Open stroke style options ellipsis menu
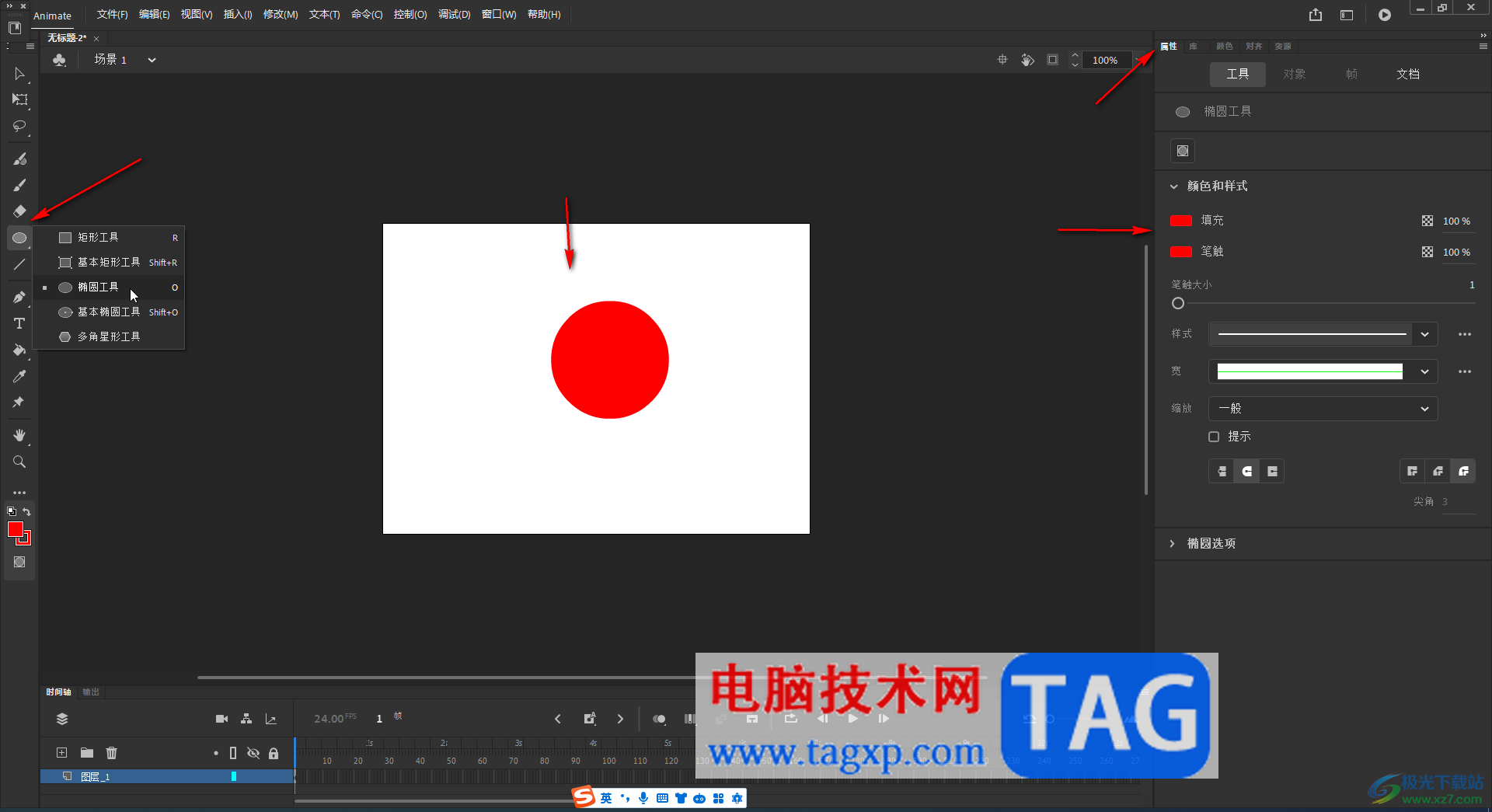Image resolution: width=1492 pixels, height=812 pixels. [x=1465, y=334]
